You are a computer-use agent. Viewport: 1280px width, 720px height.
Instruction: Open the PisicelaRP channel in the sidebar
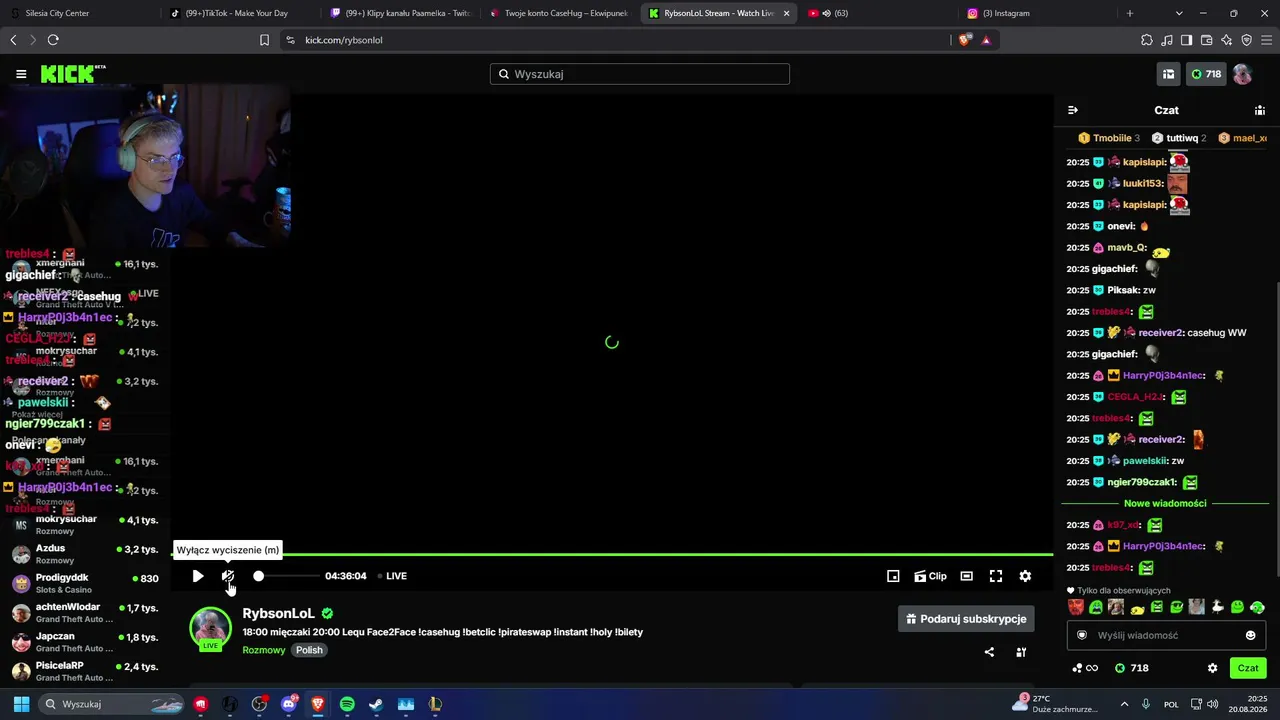(x=85, y=671)
